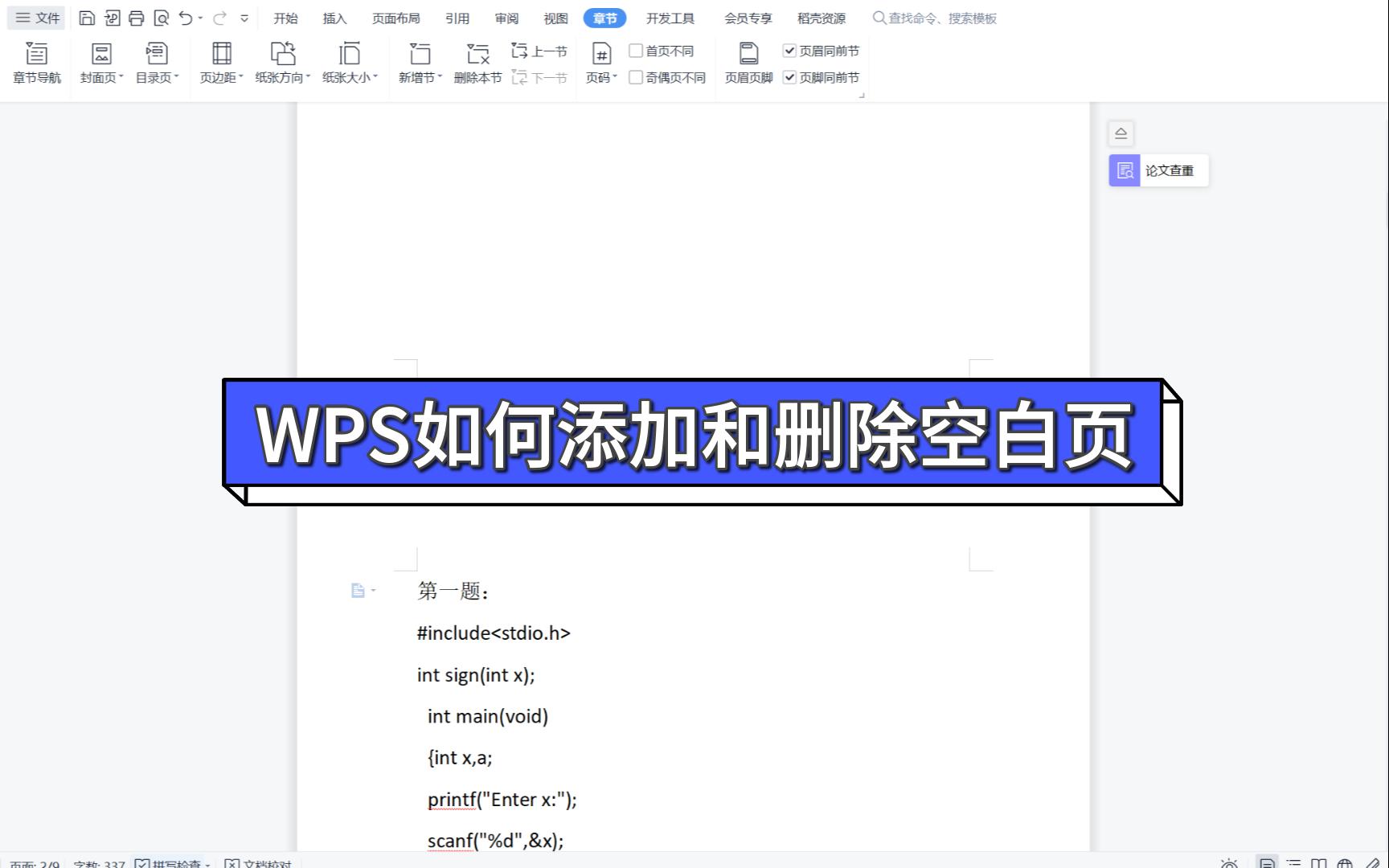Expand the Undo history dropdown arrow
This screenshot has width=1389, height=868.
point(200,18)
